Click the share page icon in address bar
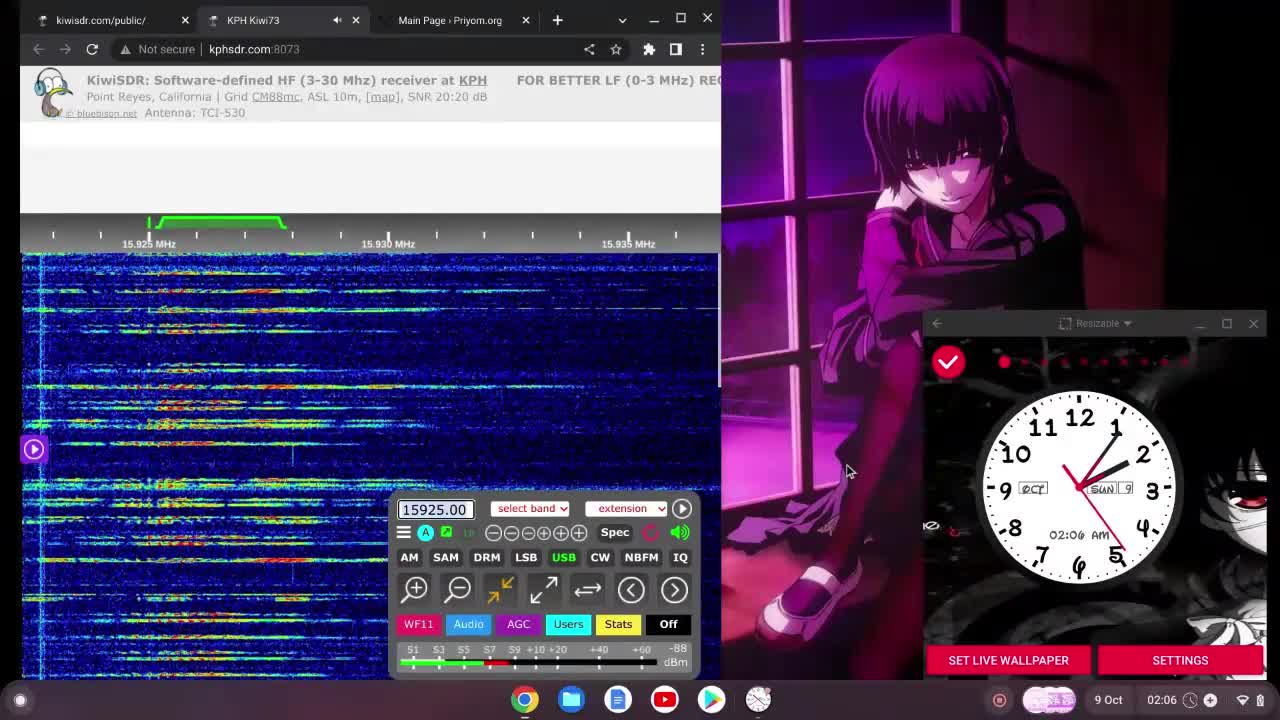Viewport: 1280px width, 720px height. tap(589, 49)
